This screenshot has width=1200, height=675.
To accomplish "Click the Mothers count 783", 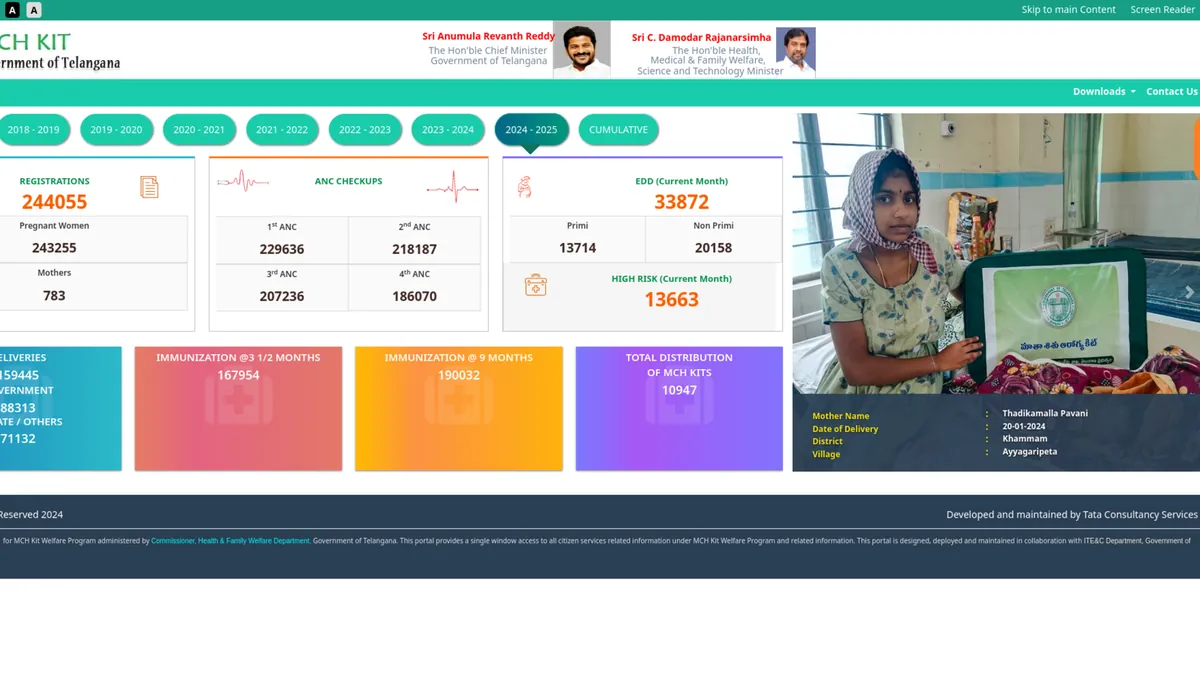I will coord(54,295).
